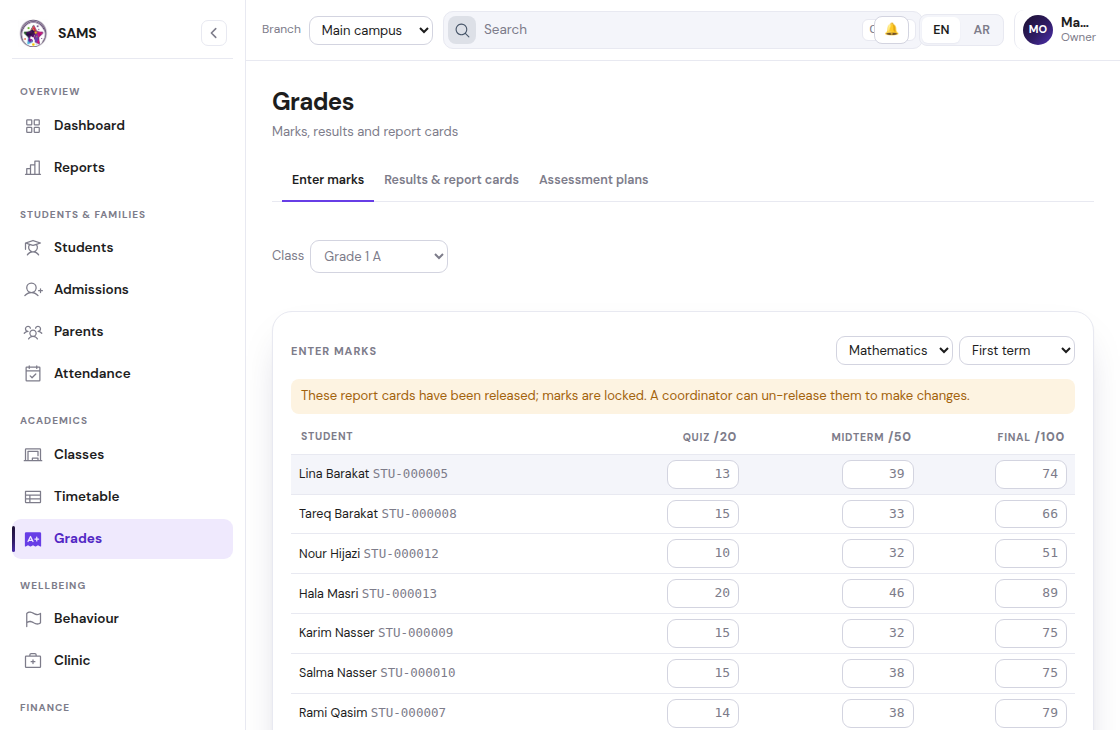Click the name Hala Masri
The image size is (1120, 730).
[x=329, y=594]
